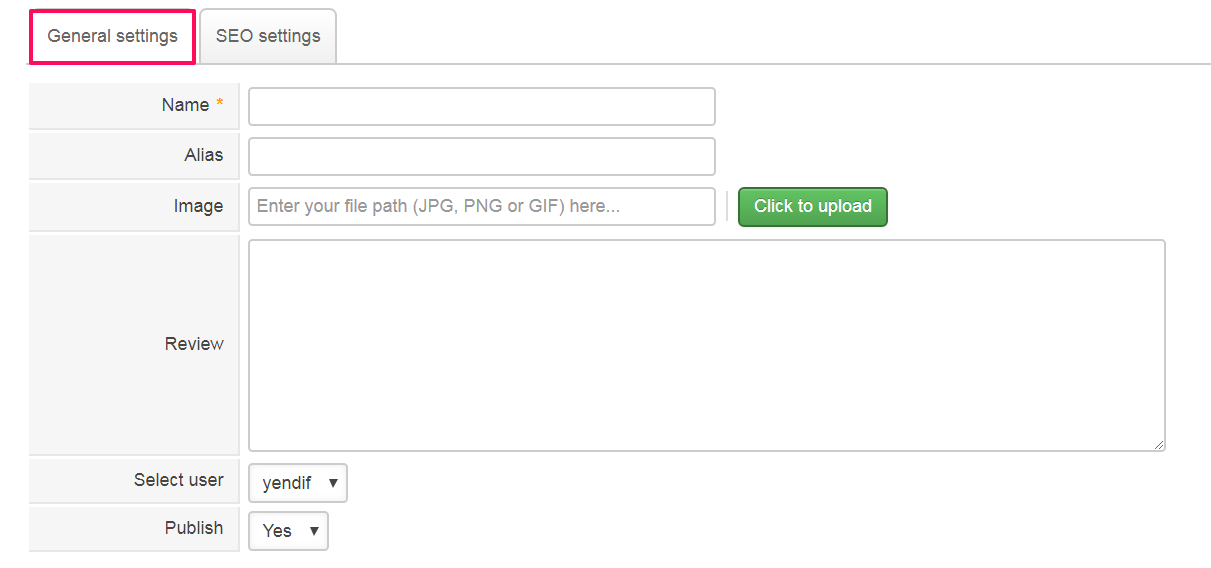The width and height of the screenshot is (1211, 568).
Task: Click the required asterisk beside Name
Action: point(220,104)
